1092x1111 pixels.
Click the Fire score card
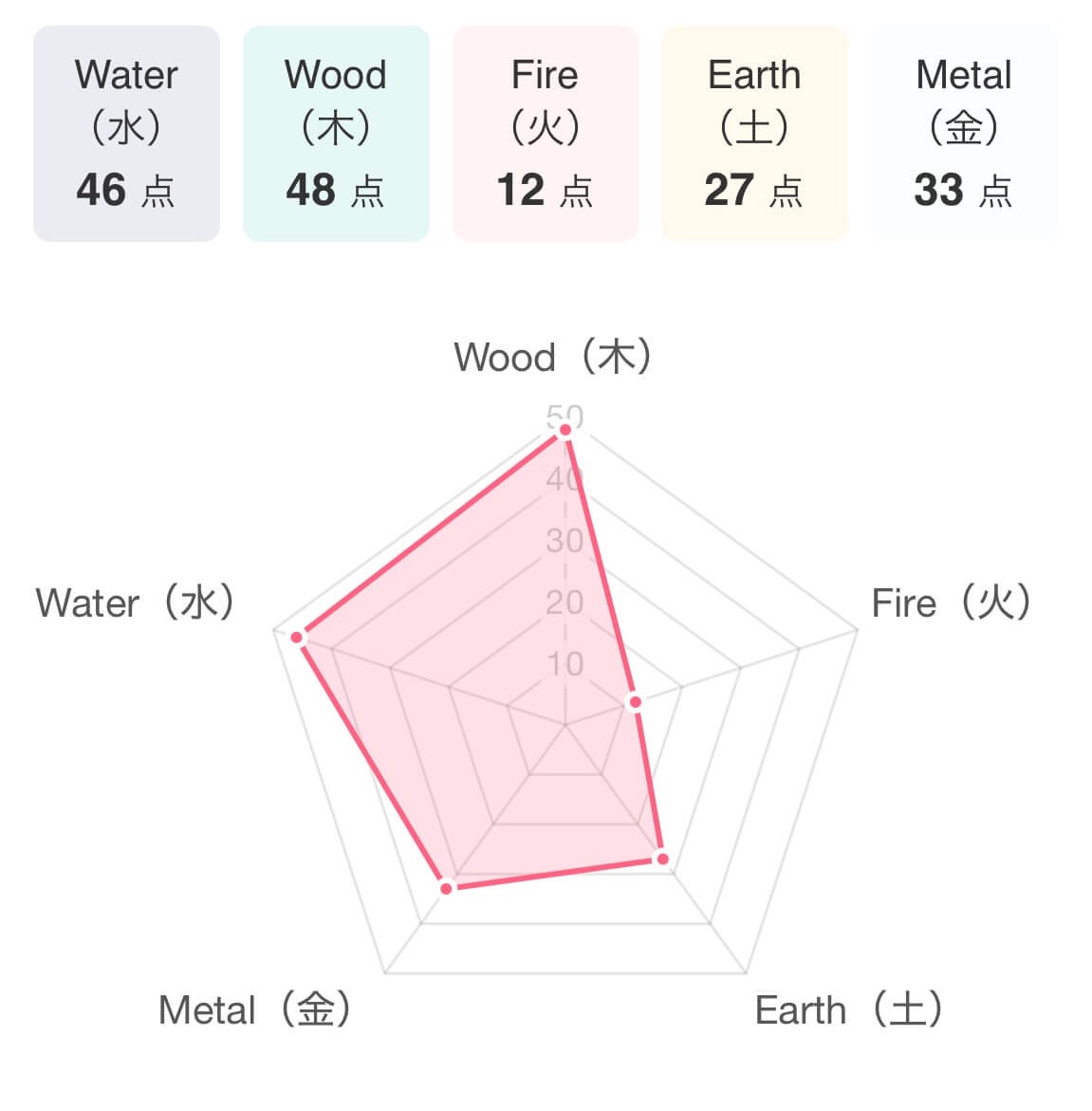point(545,134)
